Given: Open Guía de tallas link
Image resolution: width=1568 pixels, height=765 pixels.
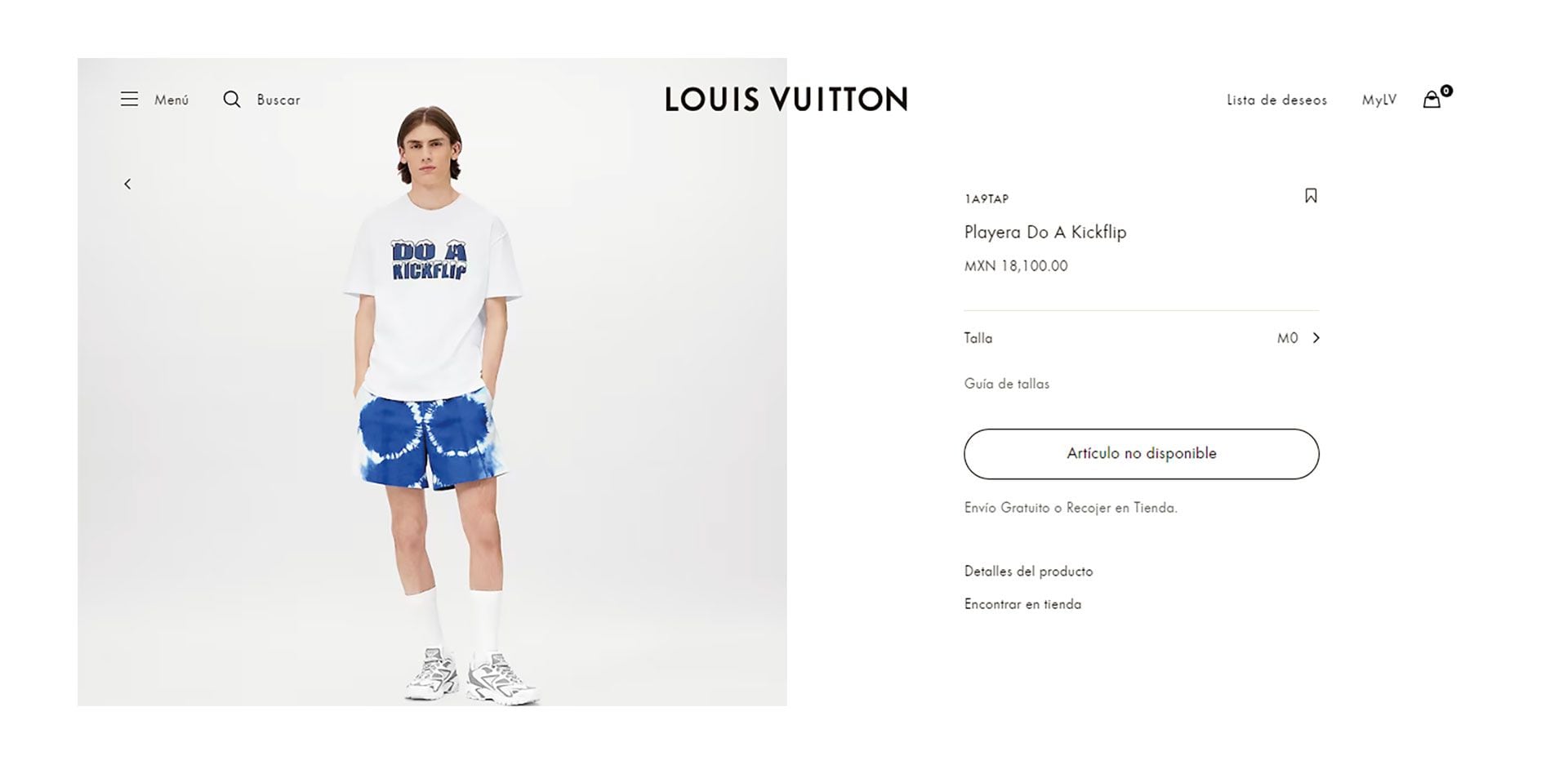Looking at the screenshot, I should pos(1006,384).
